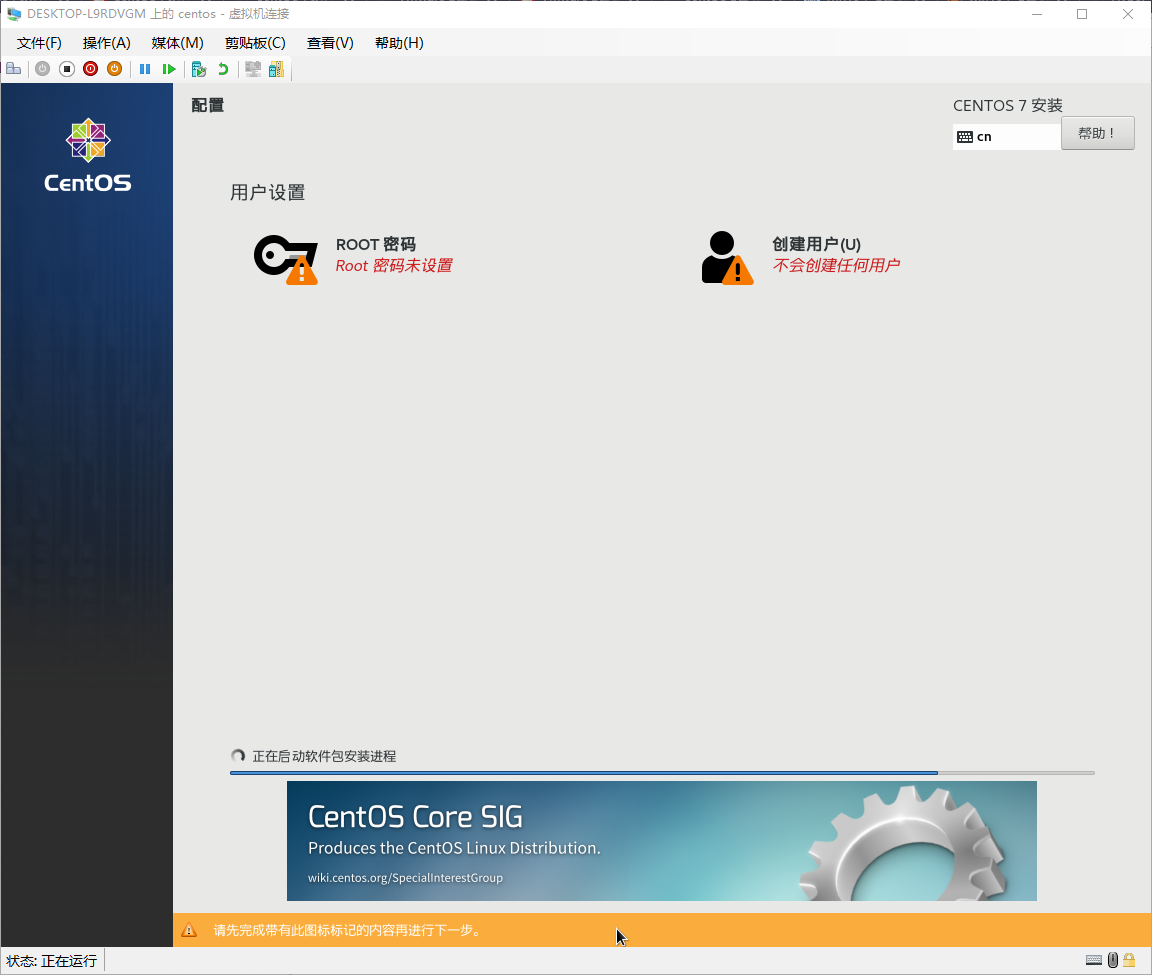Select the cn keyboard layout indicator
1152x975 pixels.
(1007, 137)
